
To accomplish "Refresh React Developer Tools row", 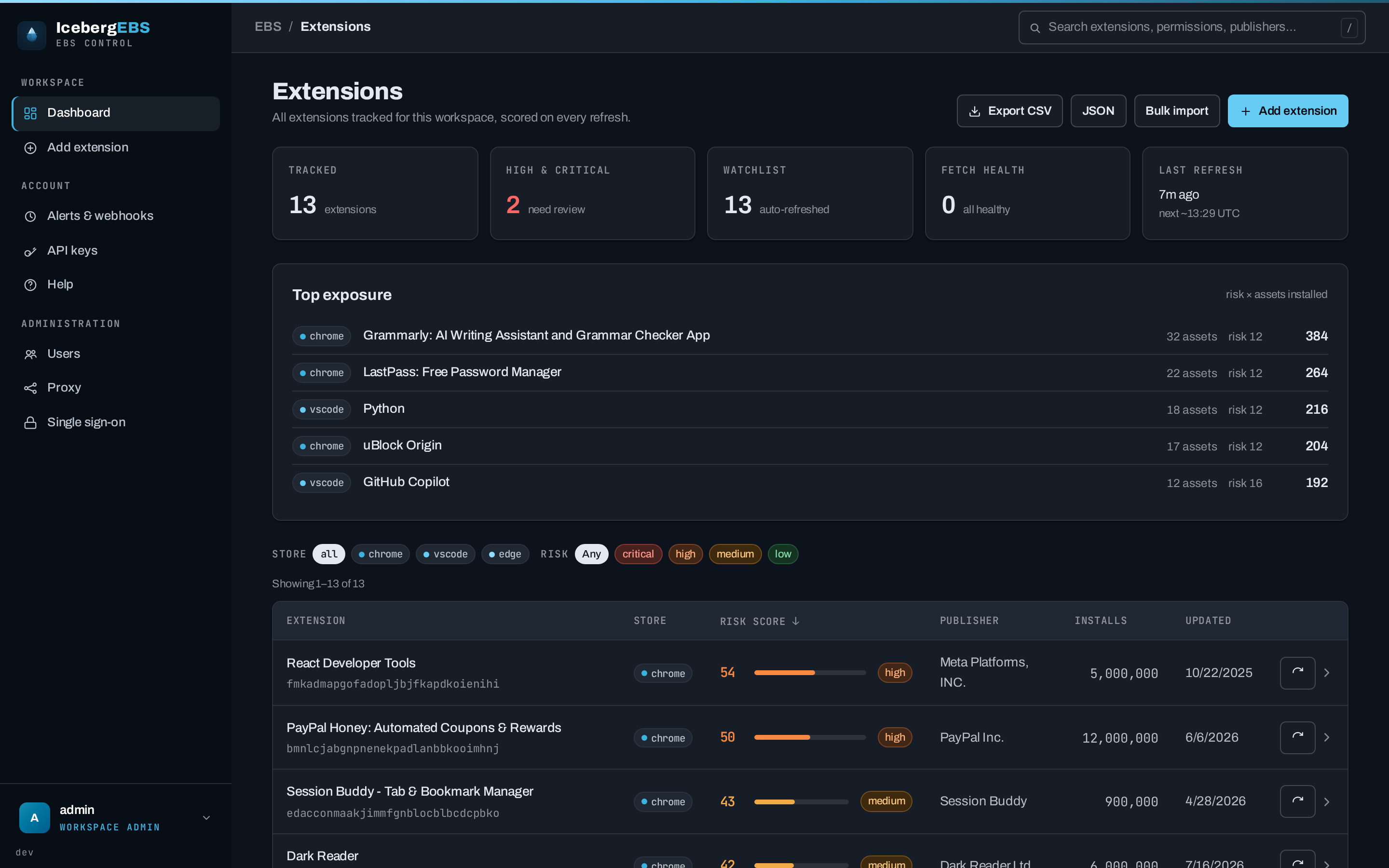I will point(1298,673).
